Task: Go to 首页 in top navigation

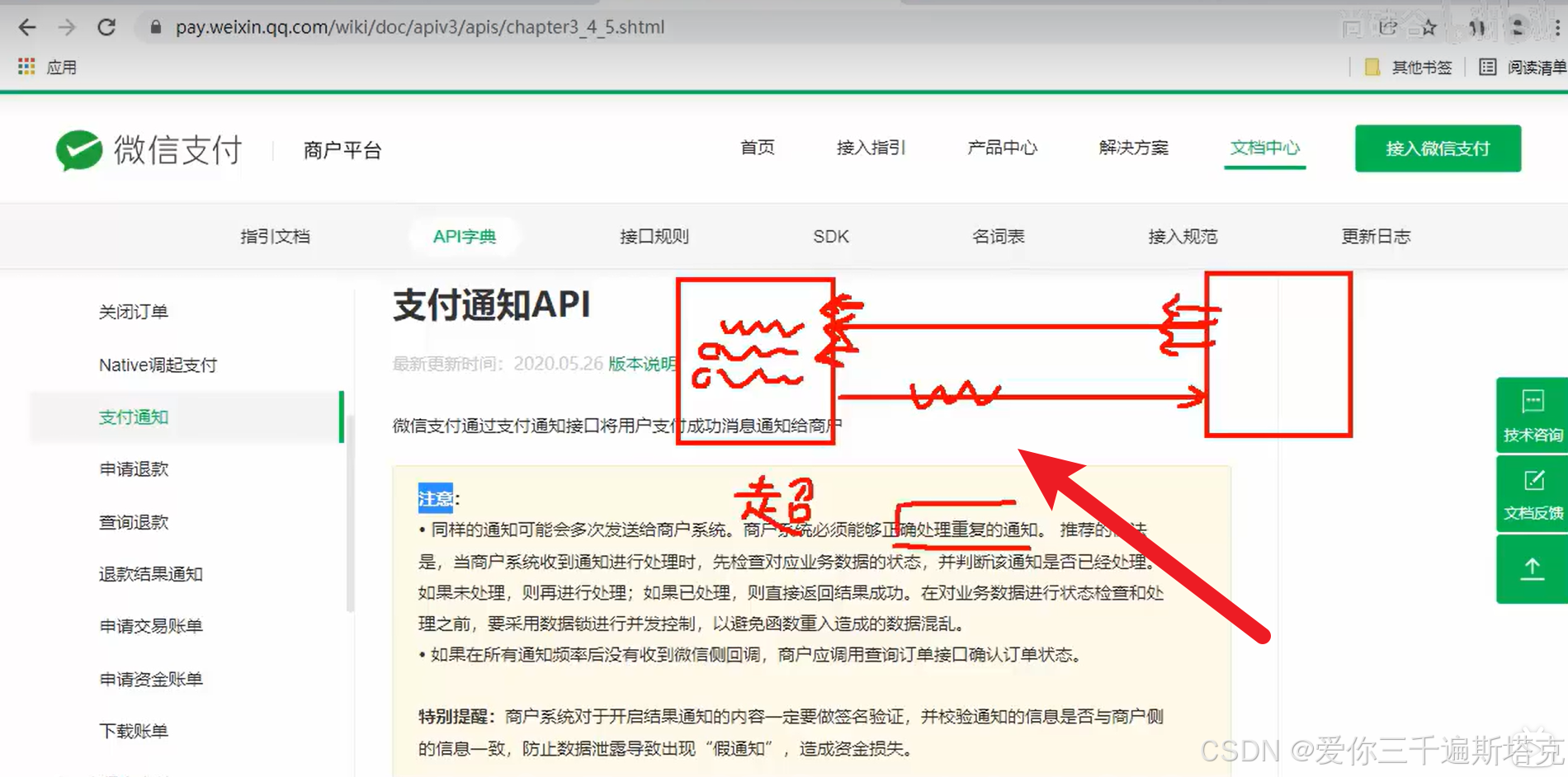Action: [758, 148]
